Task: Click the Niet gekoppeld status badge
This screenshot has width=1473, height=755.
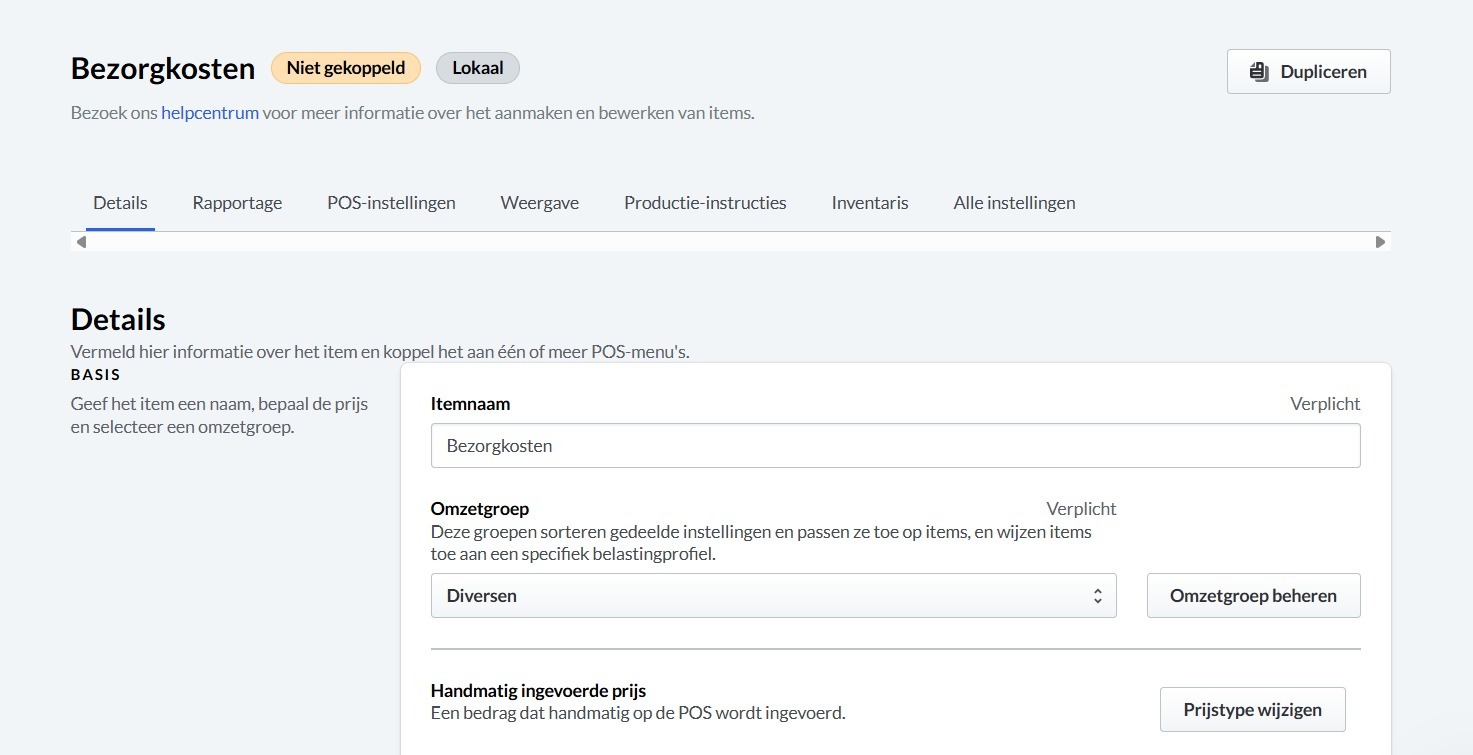Action: (x=346, y=68)
